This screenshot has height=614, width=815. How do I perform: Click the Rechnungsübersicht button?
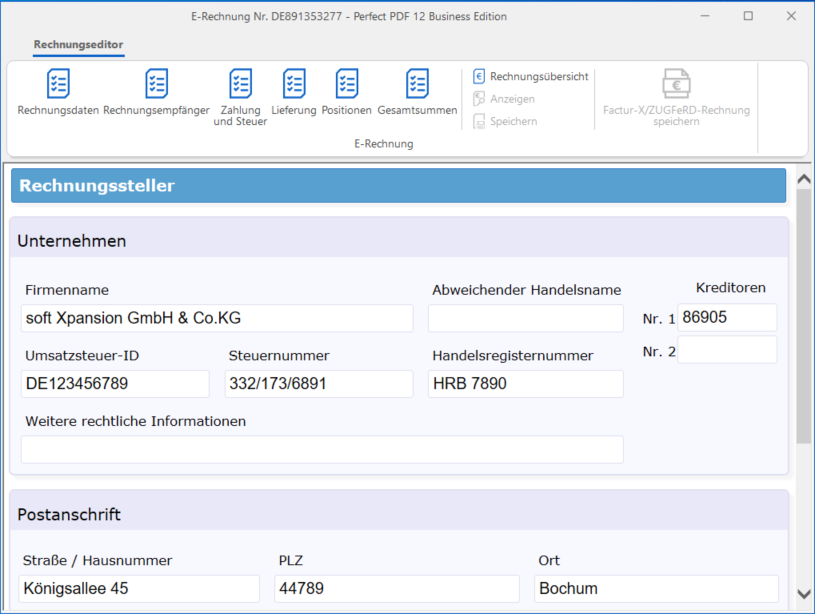(x=531, y=76)
